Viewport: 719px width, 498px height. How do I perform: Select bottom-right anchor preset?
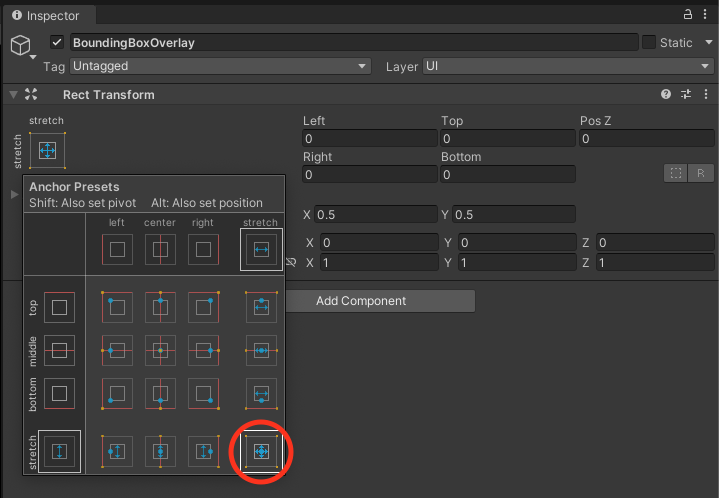click(204, 393)
